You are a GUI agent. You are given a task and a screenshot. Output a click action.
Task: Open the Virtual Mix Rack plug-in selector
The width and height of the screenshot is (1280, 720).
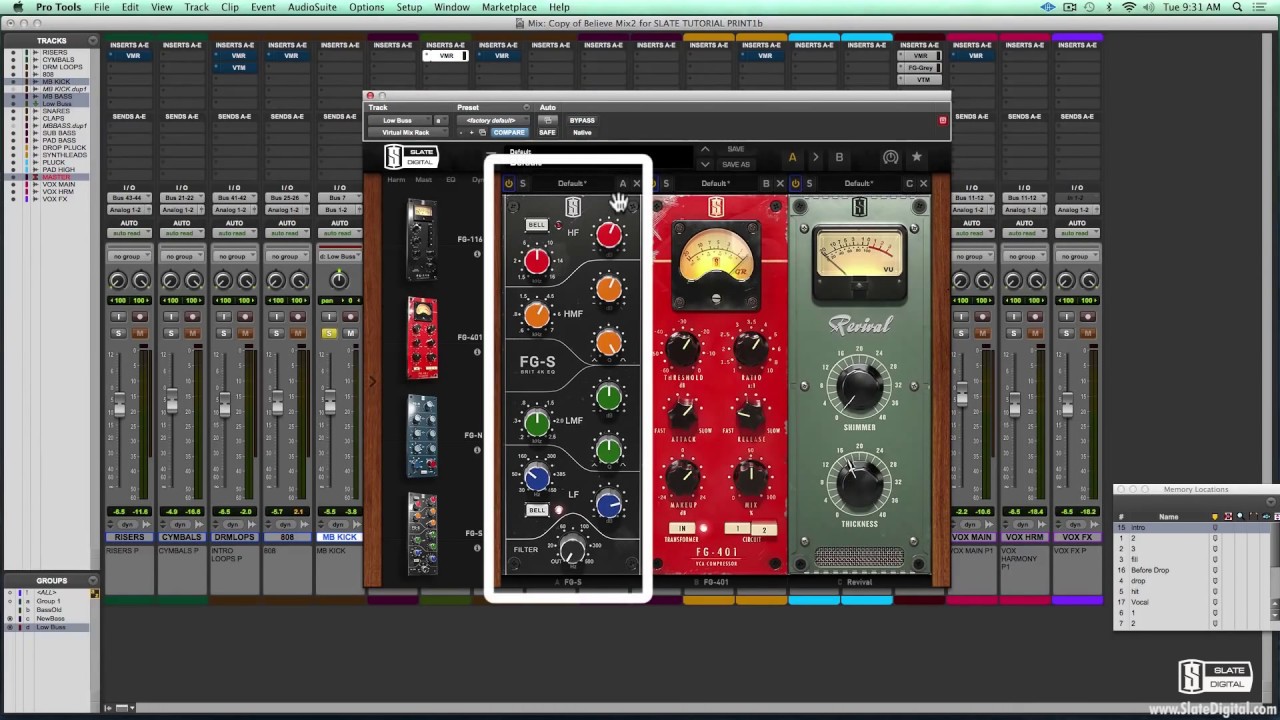[x=406, y=132]
